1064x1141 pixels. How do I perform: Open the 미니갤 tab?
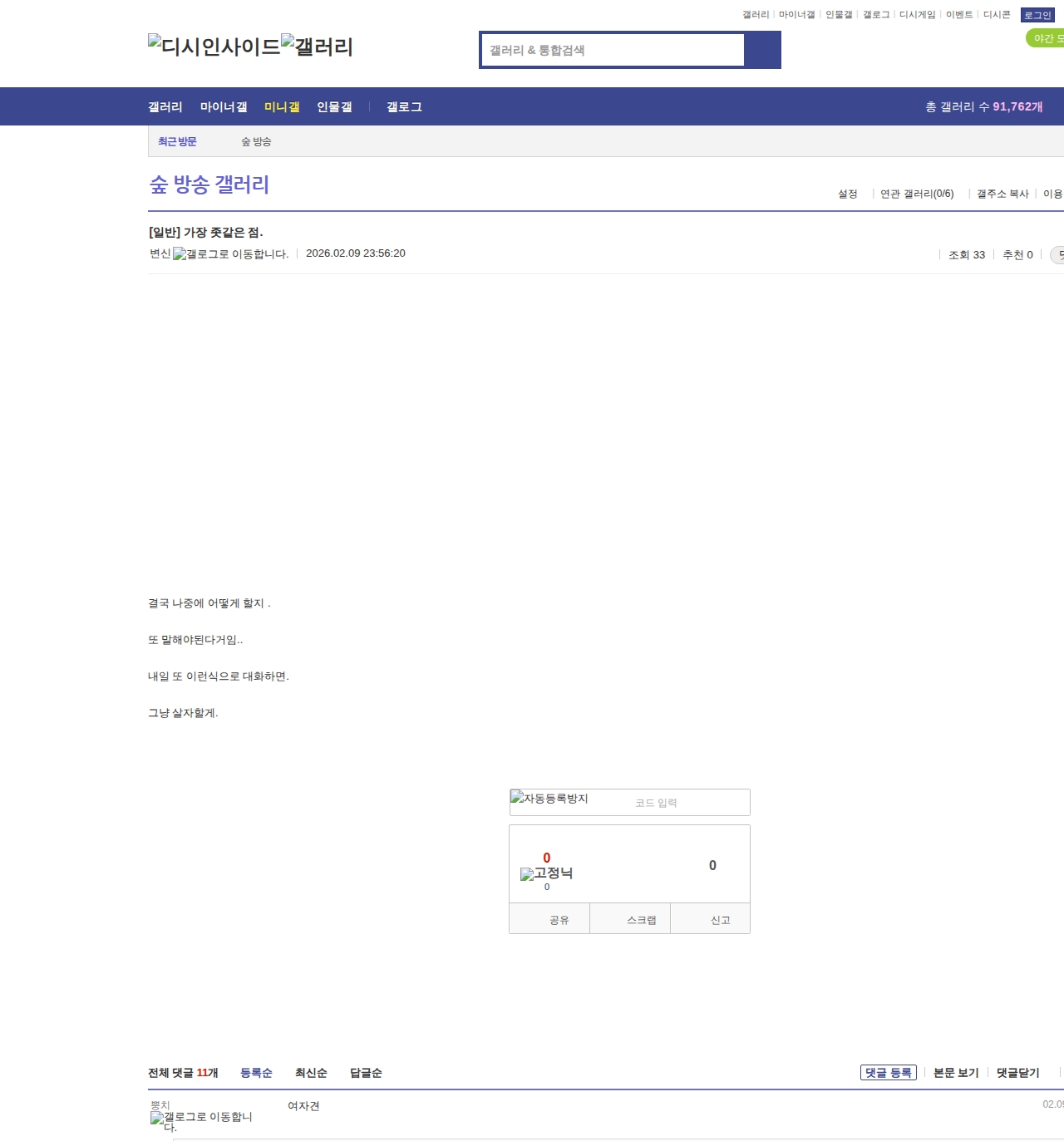(282, 107)
